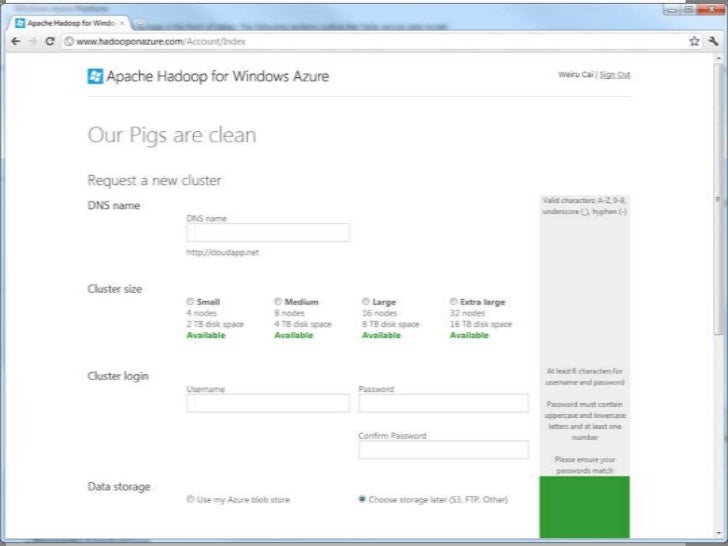The image size is (728, 546).
Task: Select the Large cluster size option
Action: (365, 302)
